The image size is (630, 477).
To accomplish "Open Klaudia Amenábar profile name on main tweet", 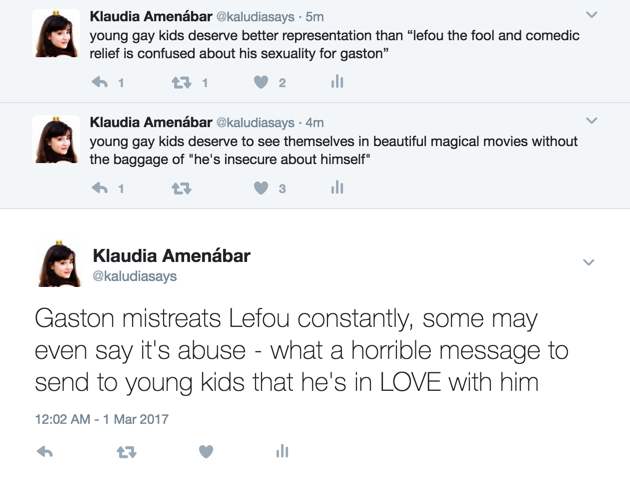I will (x=171, y=256).
